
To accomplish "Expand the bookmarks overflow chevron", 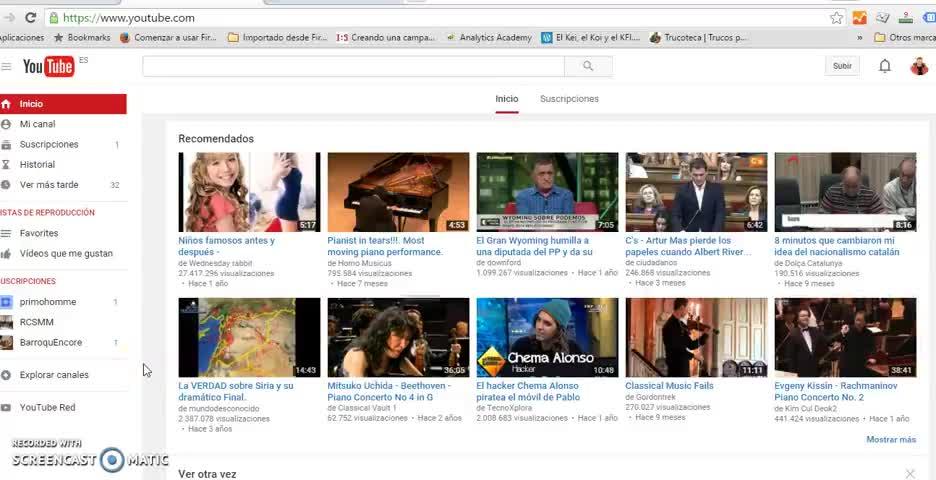I will click(860, 37).
